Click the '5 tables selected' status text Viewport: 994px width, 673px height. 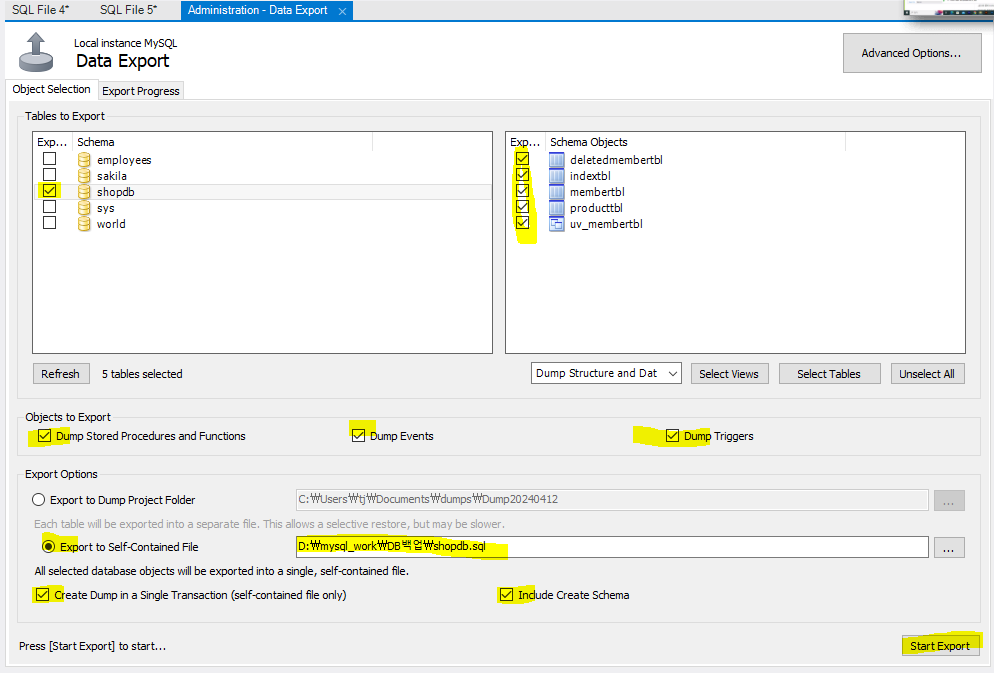[x=142, y=374]
